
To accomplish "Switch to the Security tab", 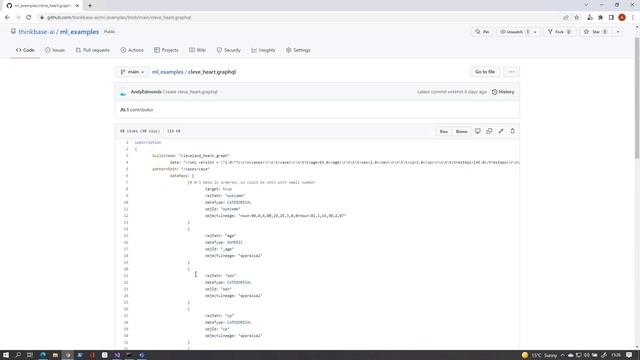I will coord(229,50).
